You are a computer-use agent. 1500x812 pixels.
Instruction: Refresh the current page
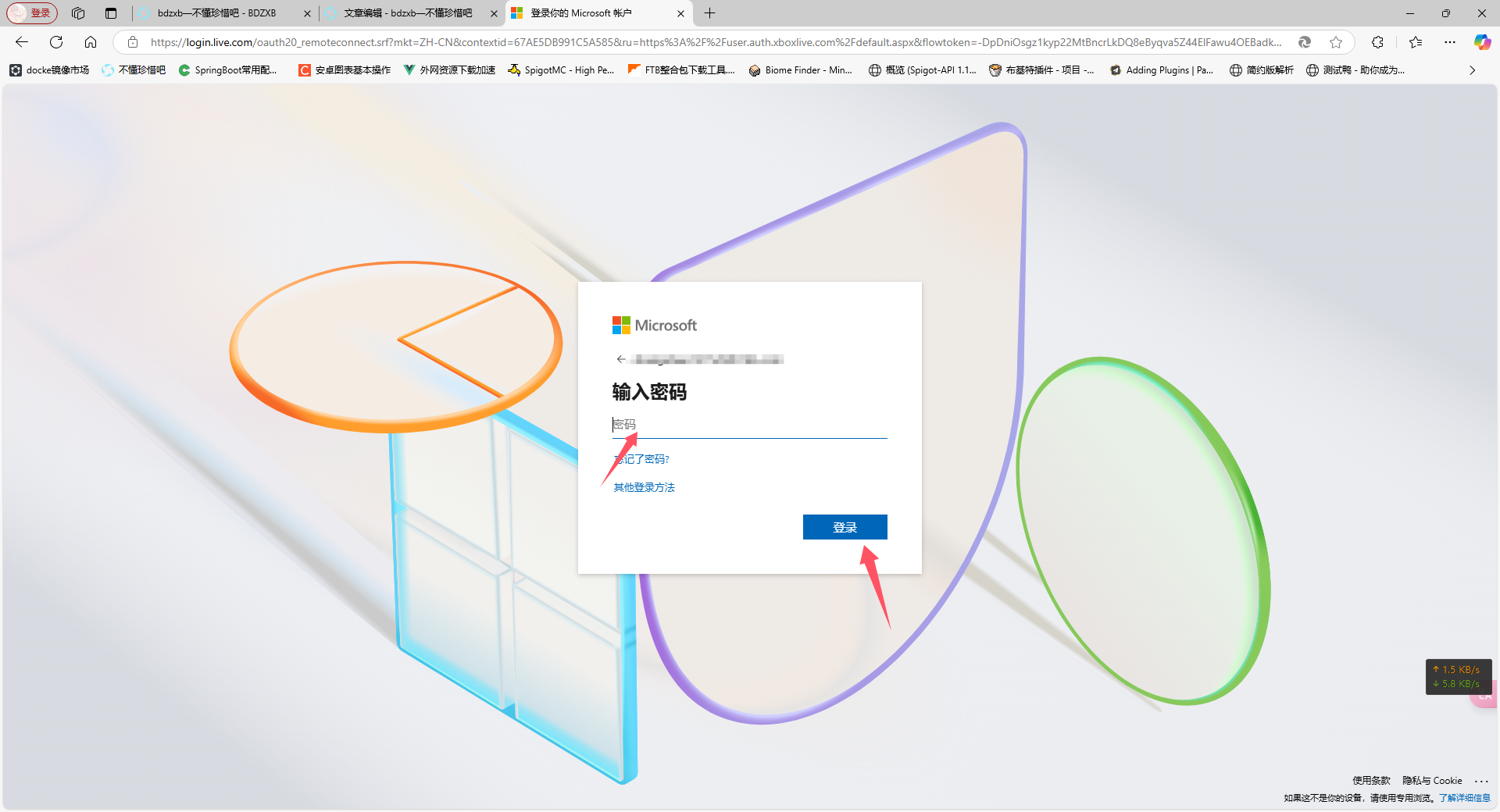(56, 42)
